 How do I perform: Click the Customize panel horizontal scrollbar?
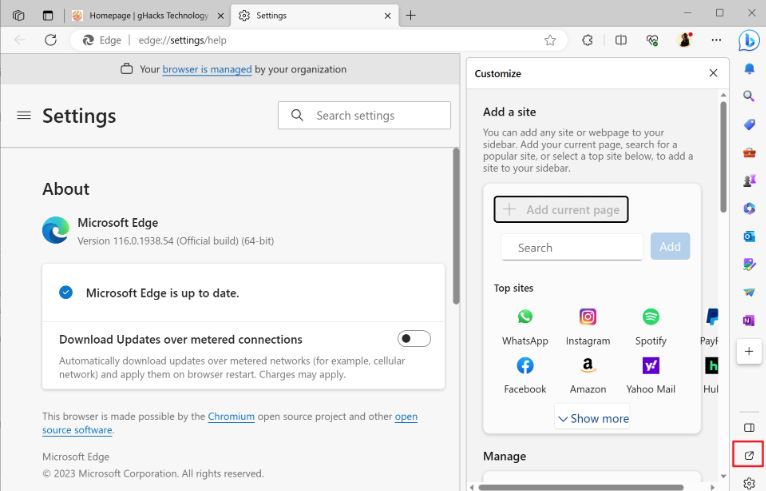tap(581, 487)
